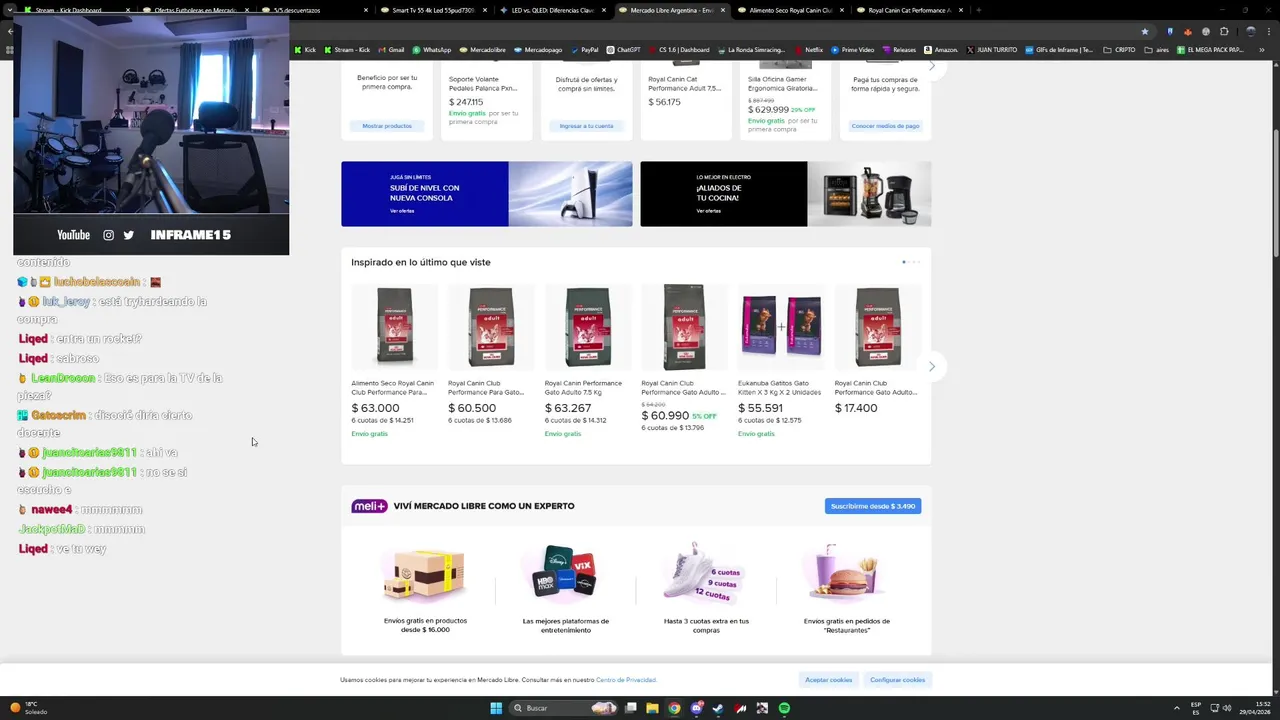Open Steam from the taskbar
1280x720 pixels.
pos(718,708)
